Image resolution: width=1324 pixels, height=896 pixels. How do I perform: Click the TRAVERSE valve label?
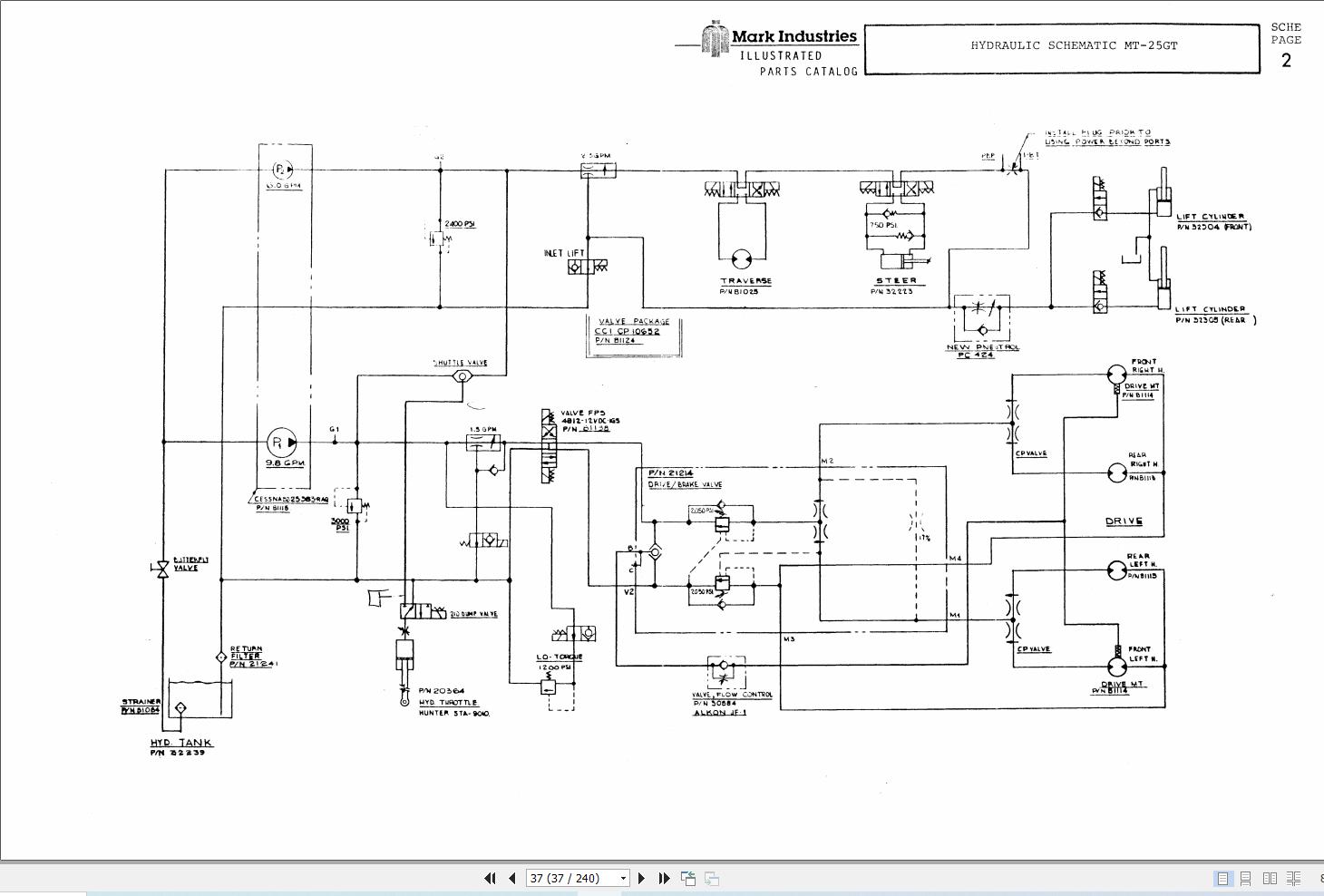point(746,281)
